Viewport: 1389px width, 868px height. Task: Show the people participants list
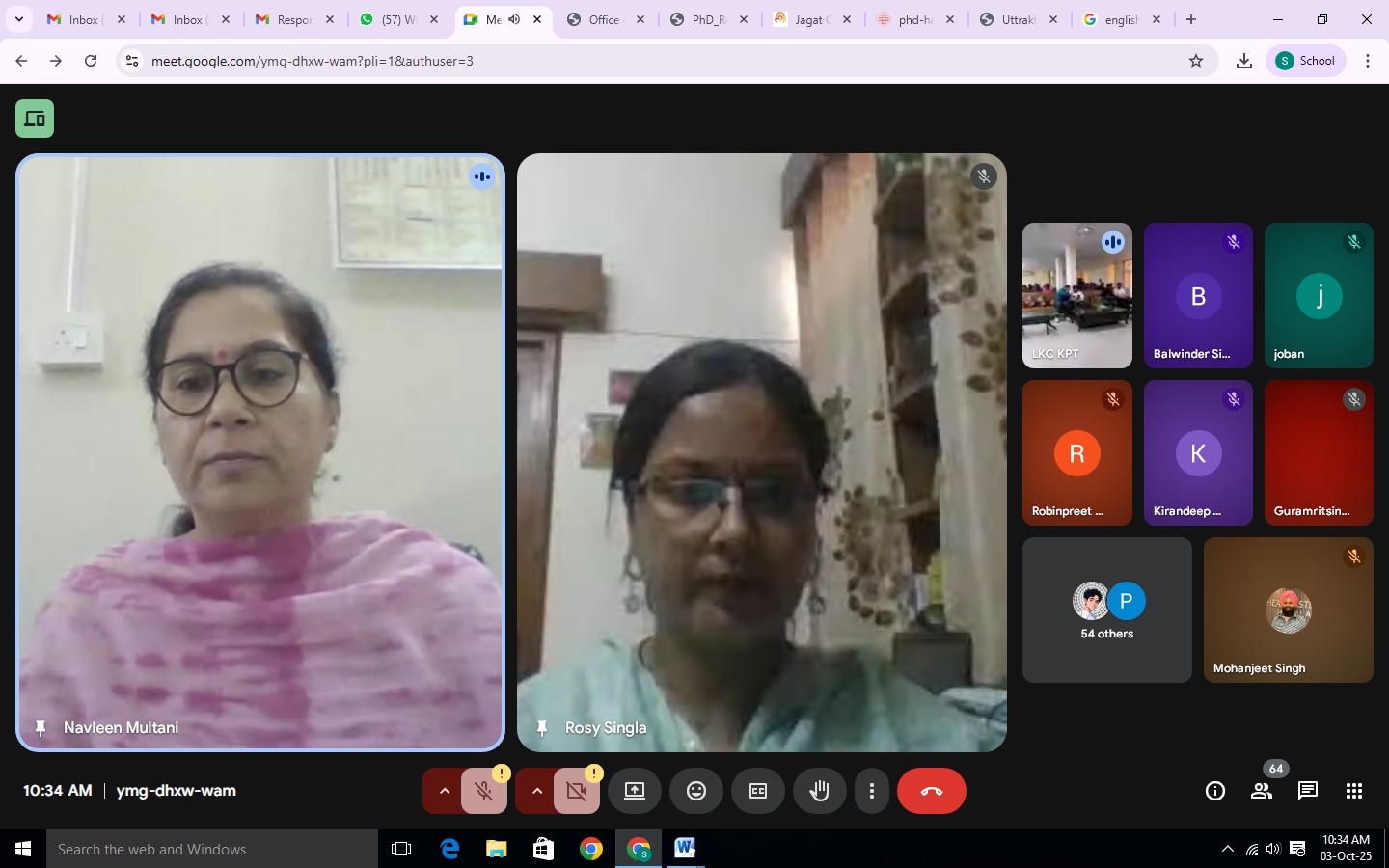point(1261,791)
